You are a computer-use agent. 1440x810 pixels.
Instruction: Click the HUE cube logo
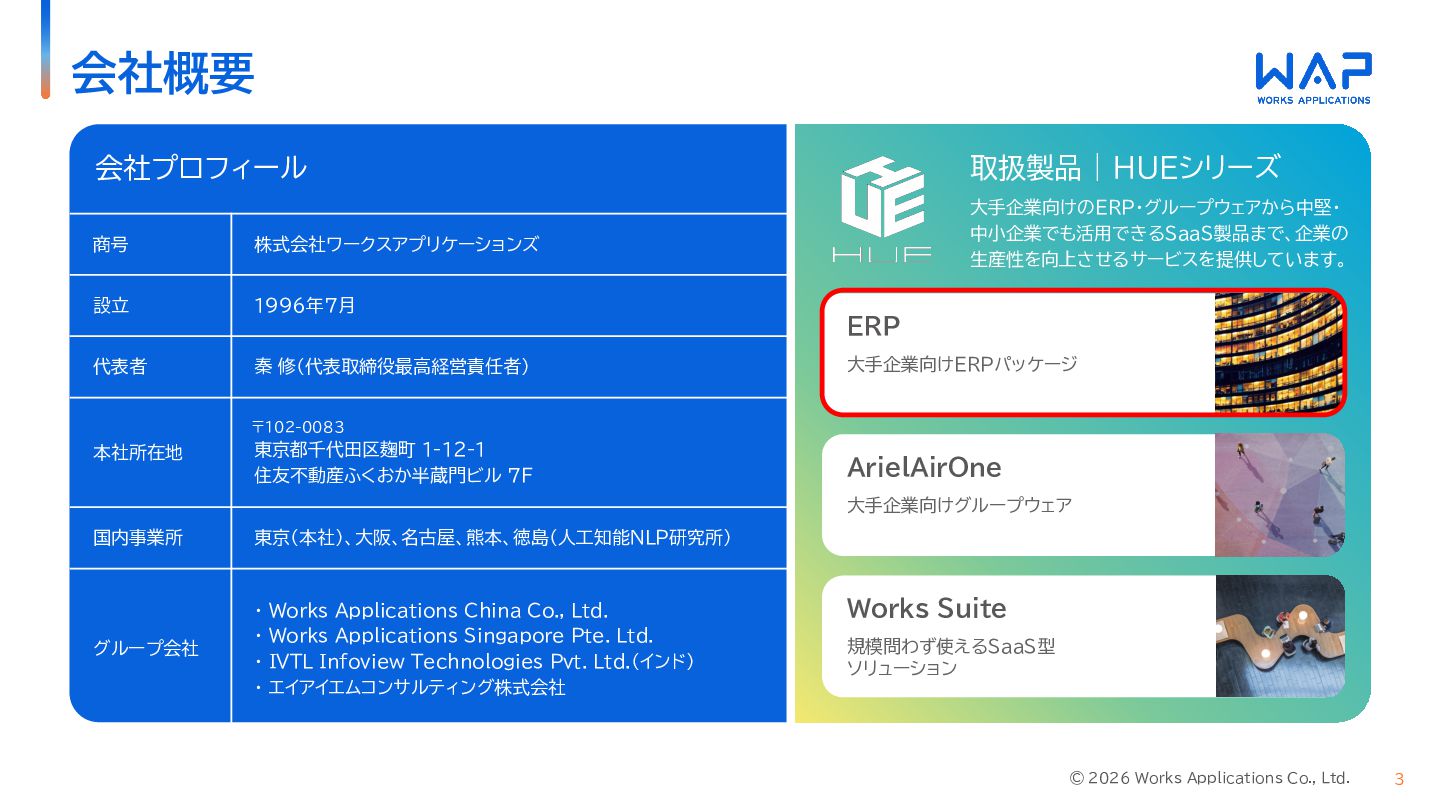(882, 207)
